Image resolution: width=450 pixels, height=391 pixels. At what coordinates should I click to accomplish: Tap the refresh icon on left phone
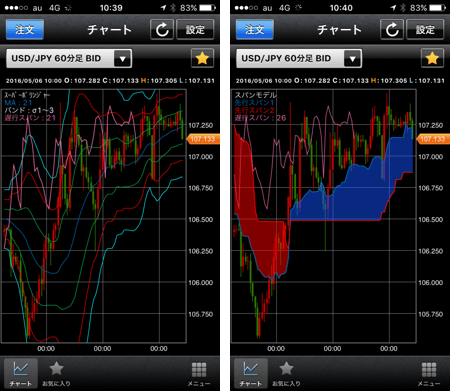click(x=162, y=30)
